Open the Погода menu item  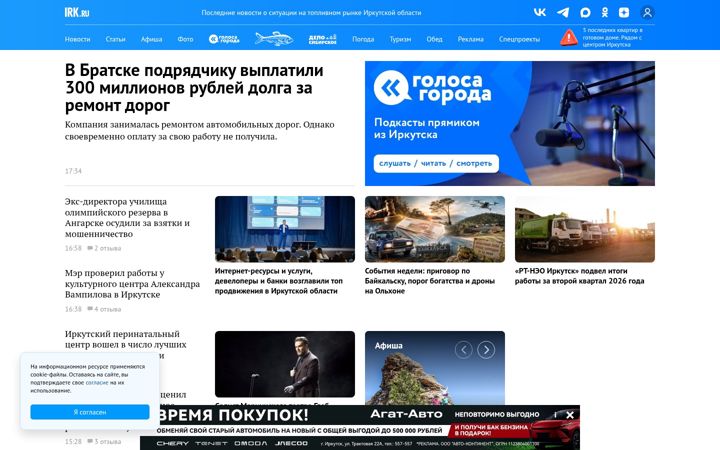pos(363,39)
